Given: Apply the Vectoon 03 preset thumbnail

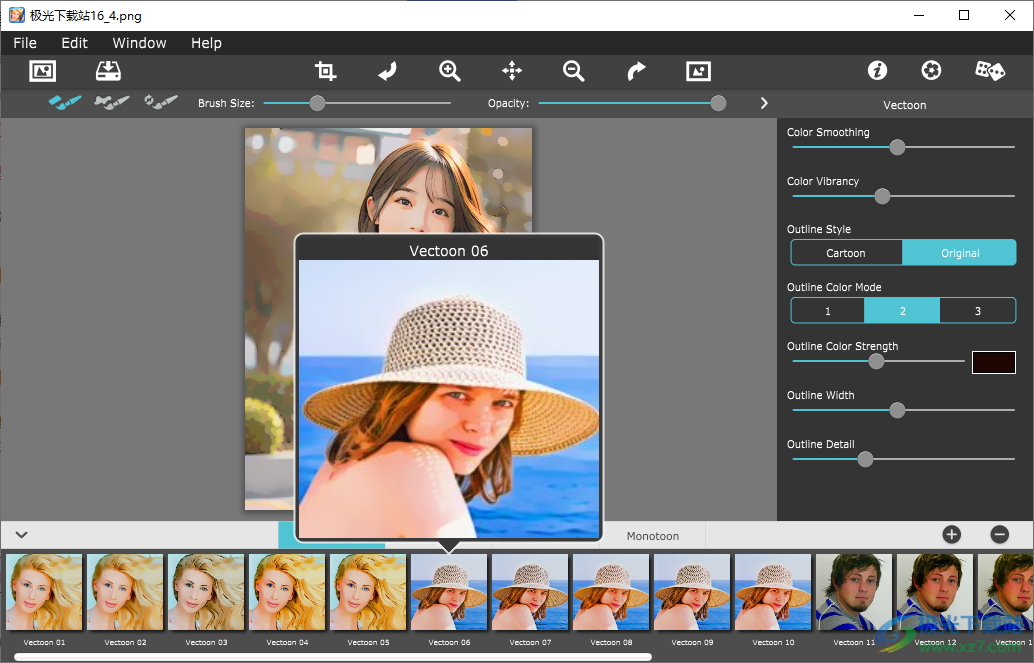Looking at the screenshot, I should 206,592.
